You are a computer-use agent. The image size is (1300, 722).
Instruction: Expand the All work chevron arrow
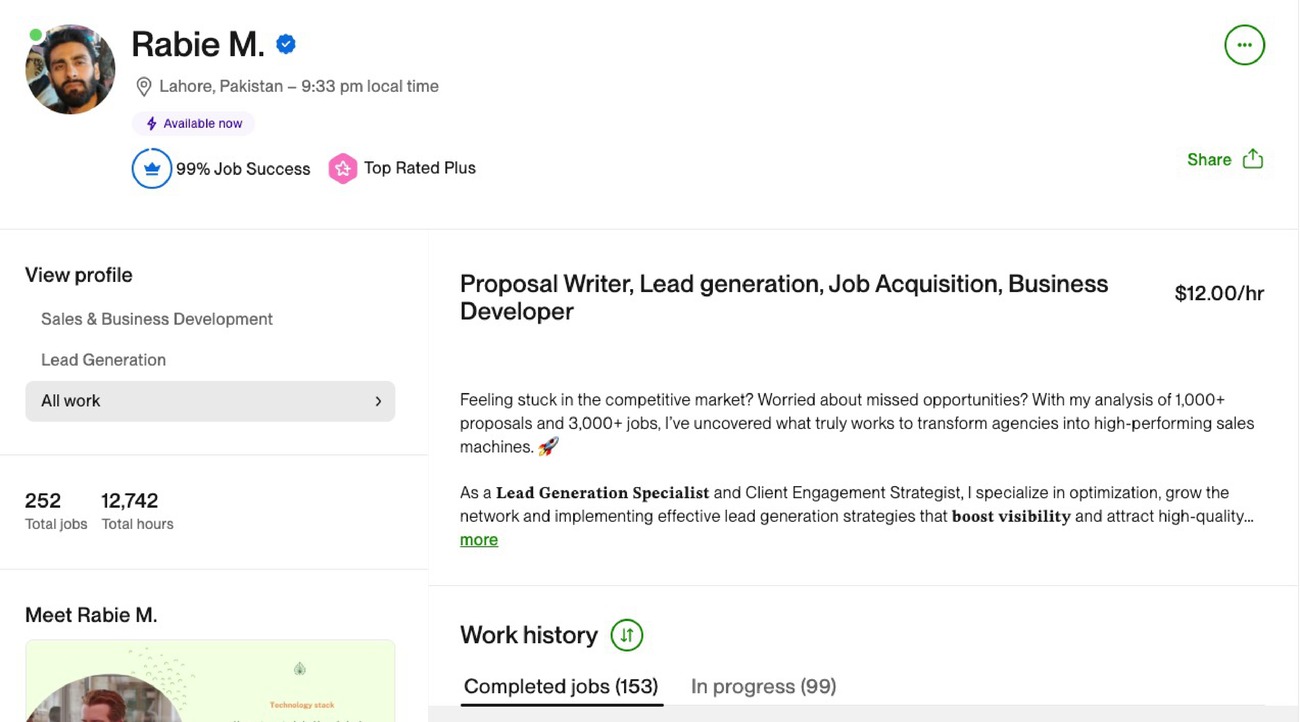pyautogui.click(x=378, y=401)
